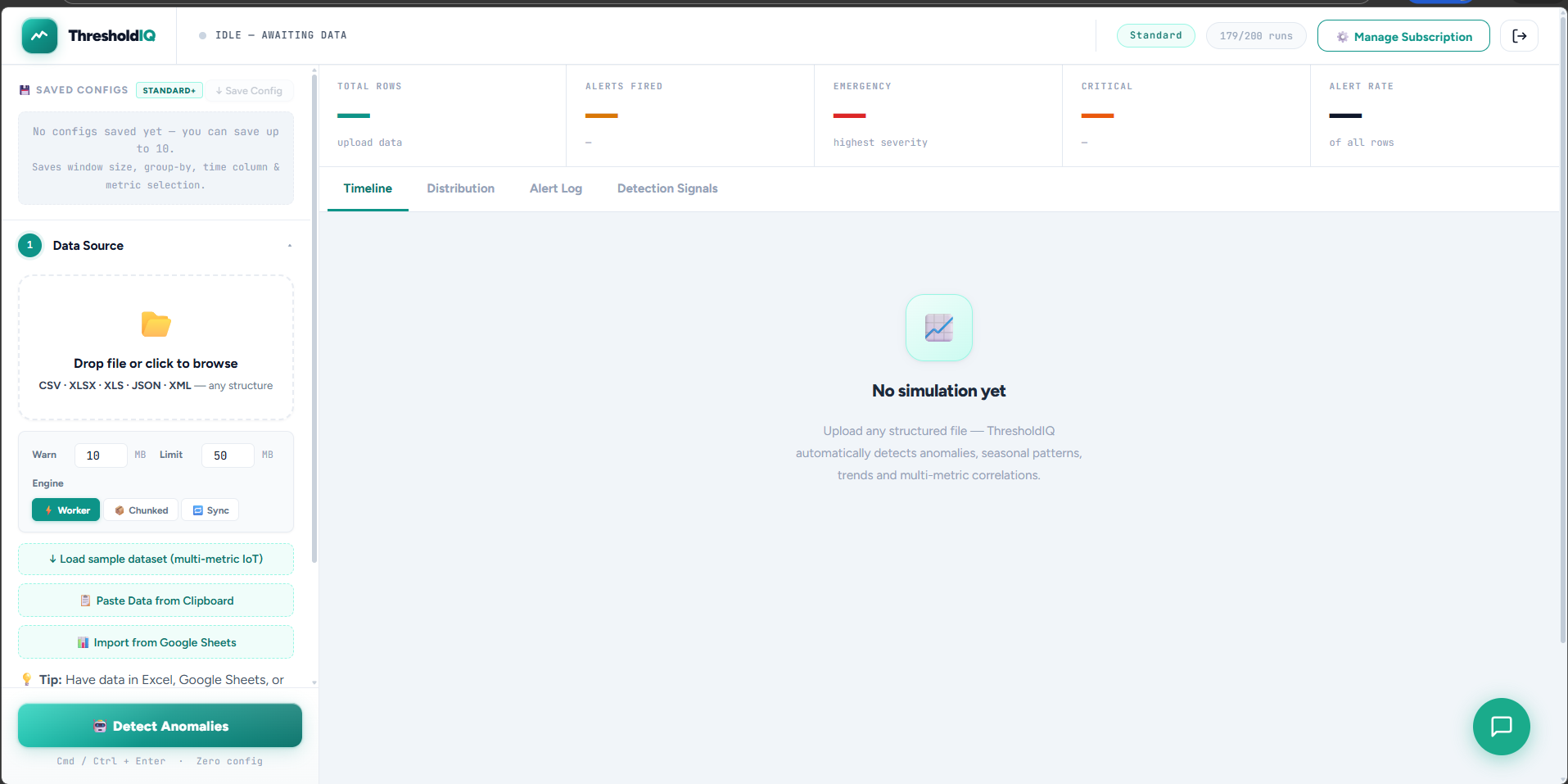Enable the Sync processing engine
This screenshot has height=784, width=1568.
(210, 510)
